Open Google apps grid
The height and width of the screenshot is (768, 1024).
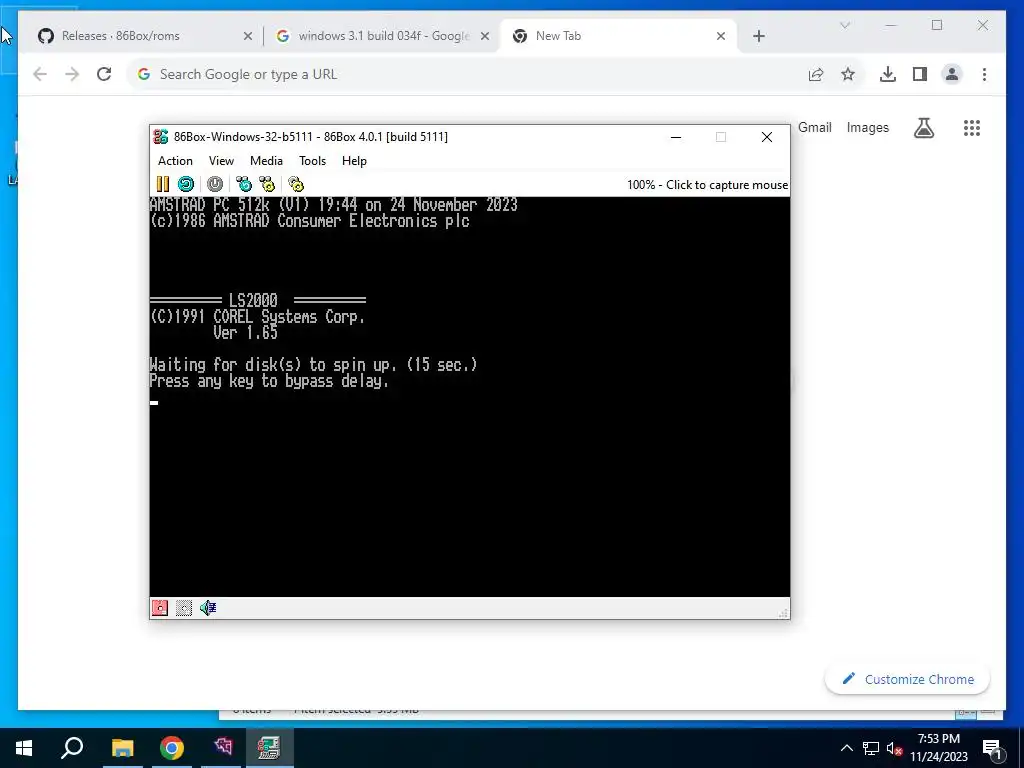pyautogui.click(x=972, y=128)
